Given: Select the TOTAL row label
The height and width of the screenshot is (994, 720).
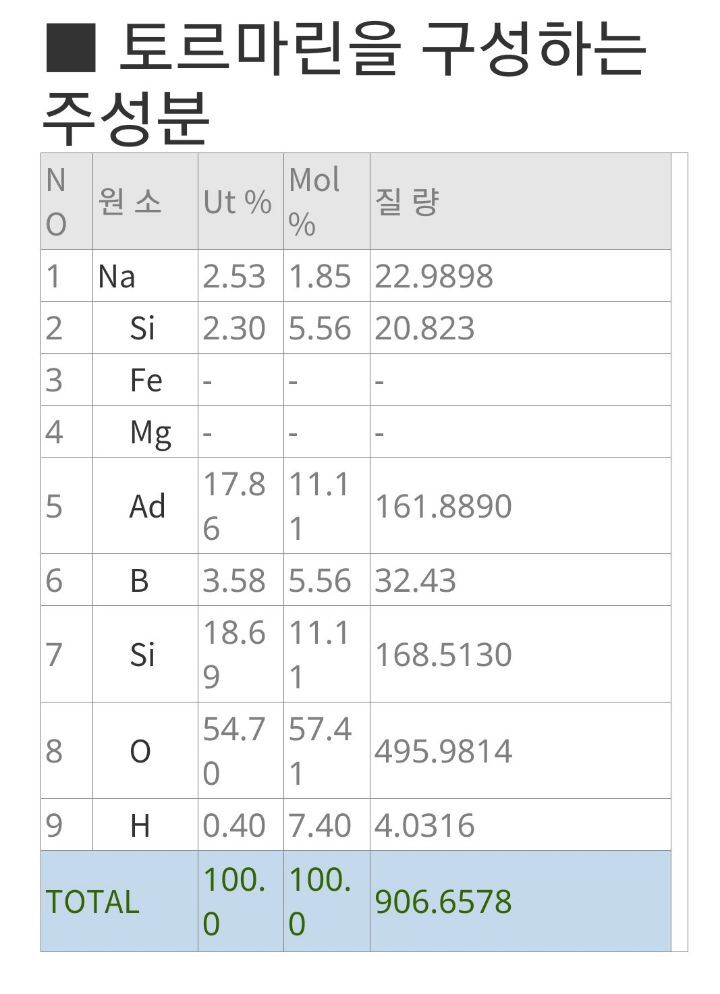Looking at the screenshot, I should pos(92,901).
